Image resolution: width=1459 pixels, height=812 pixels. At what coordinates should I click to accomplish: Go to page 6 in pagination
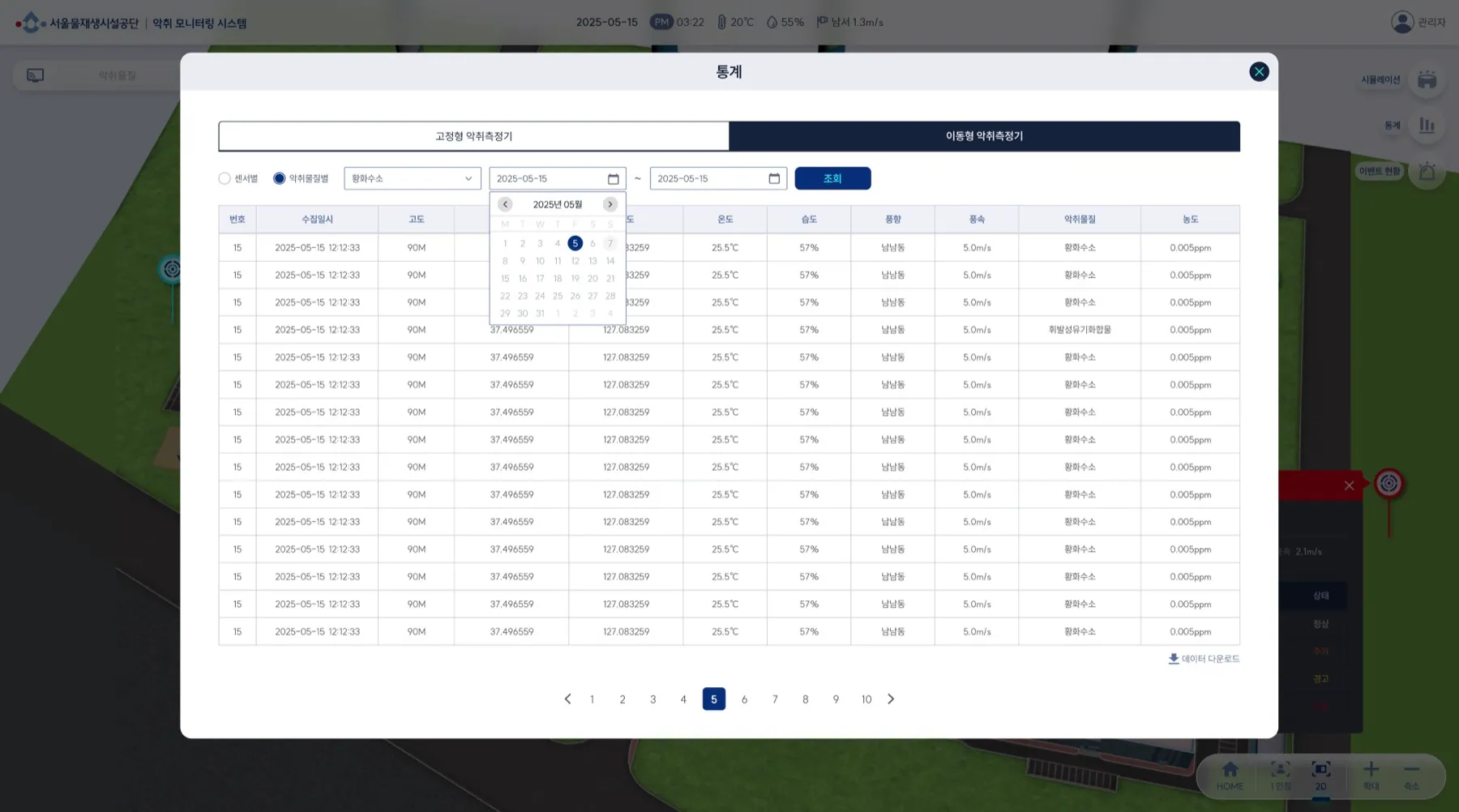tap(744, 699)
